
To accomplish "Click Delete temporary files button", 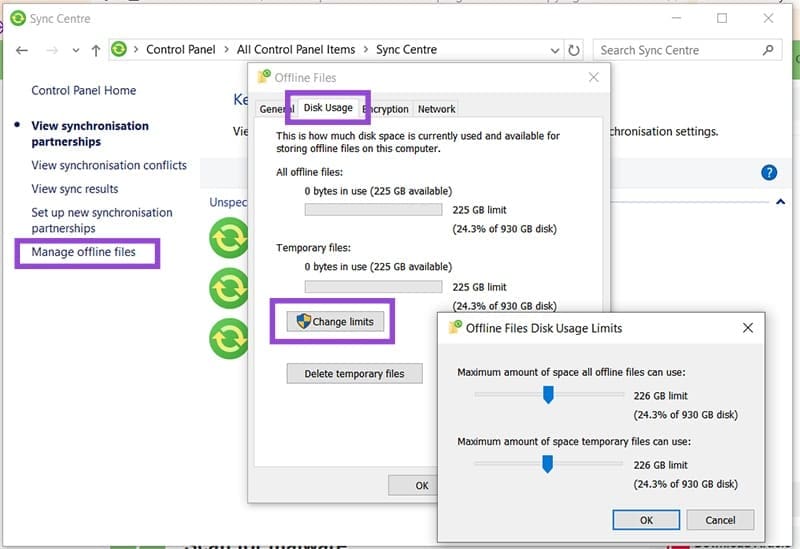I will click(x=355, y=373).
